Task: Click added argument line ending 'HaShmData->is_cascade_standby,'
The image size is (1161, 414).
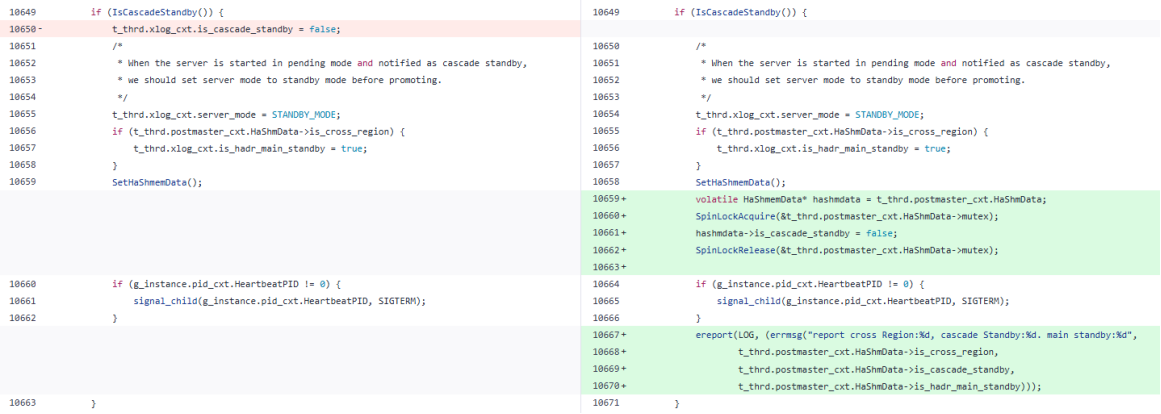Action: 876,369
